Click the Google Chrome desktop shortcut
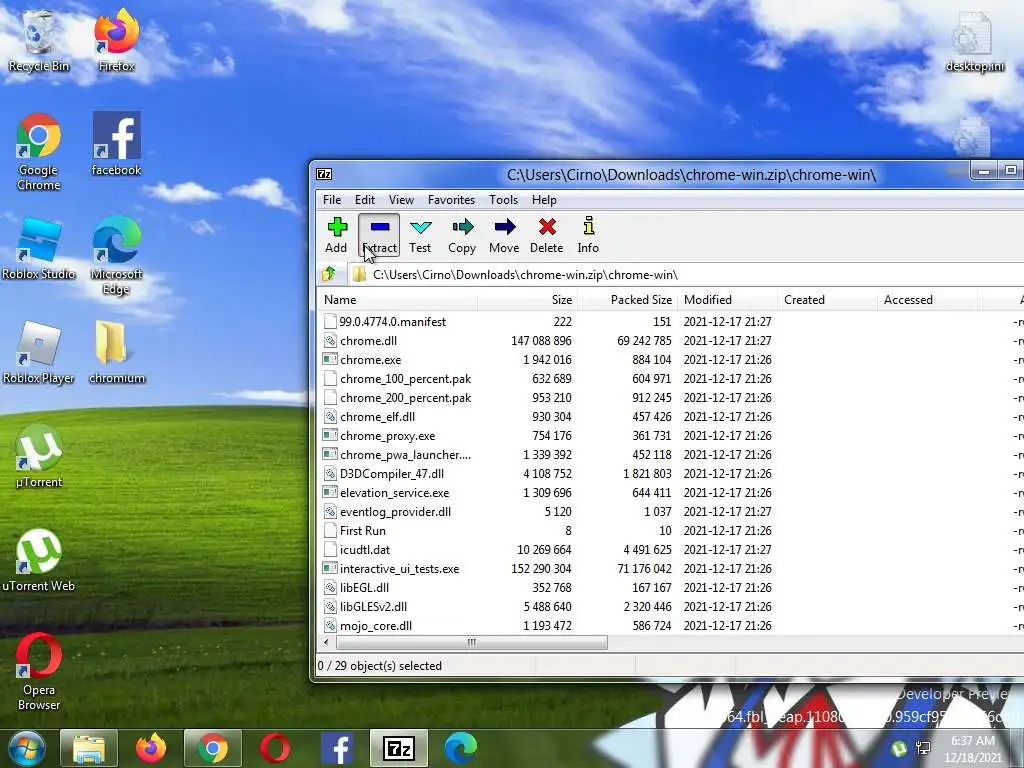 coord(39,152)
